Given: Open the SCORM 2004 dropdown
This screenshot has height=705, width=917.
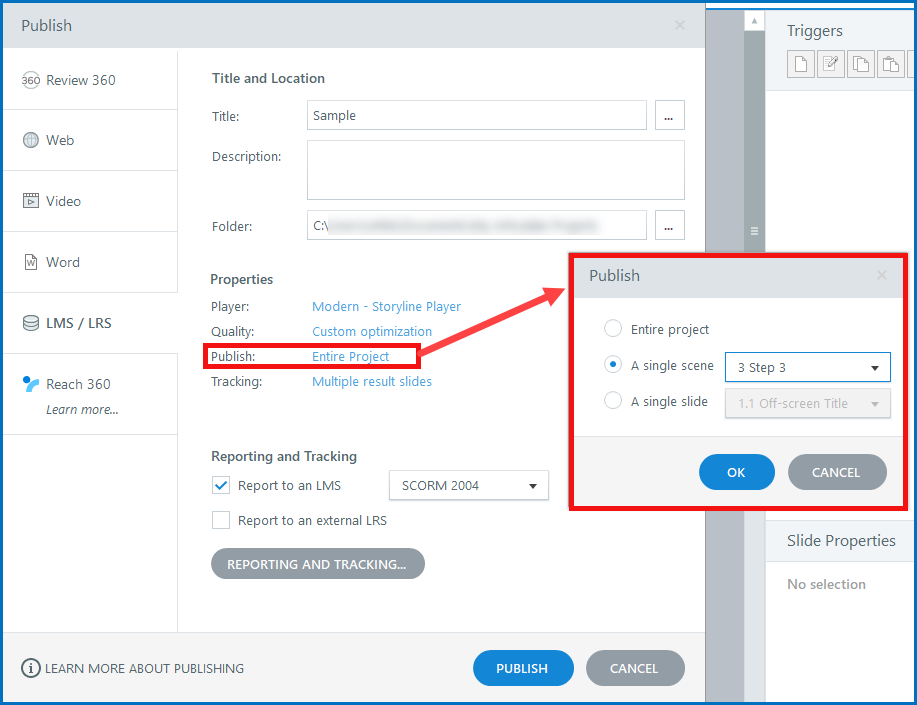Looking at the screenshot, I should (x=468, y=485).
